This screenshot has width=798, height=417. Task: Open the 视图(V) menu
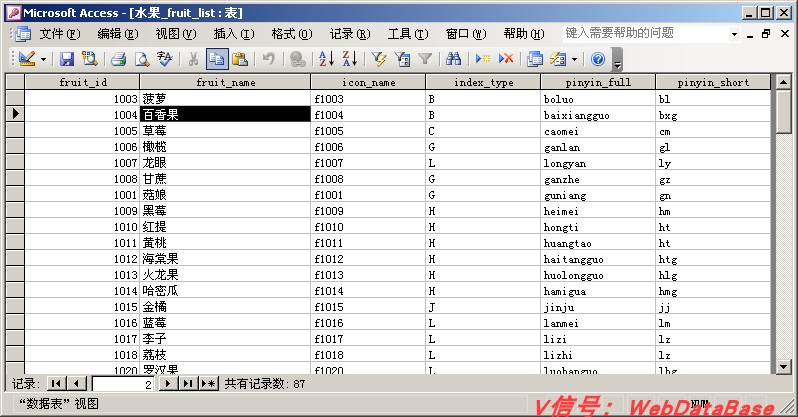(x=176, y=34)
